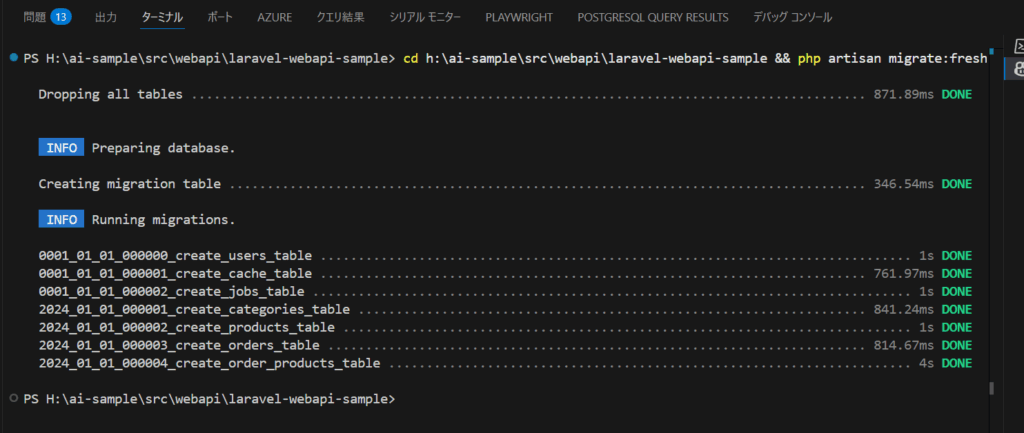
Task: Click the problems count badge 13
Action: 60,18
